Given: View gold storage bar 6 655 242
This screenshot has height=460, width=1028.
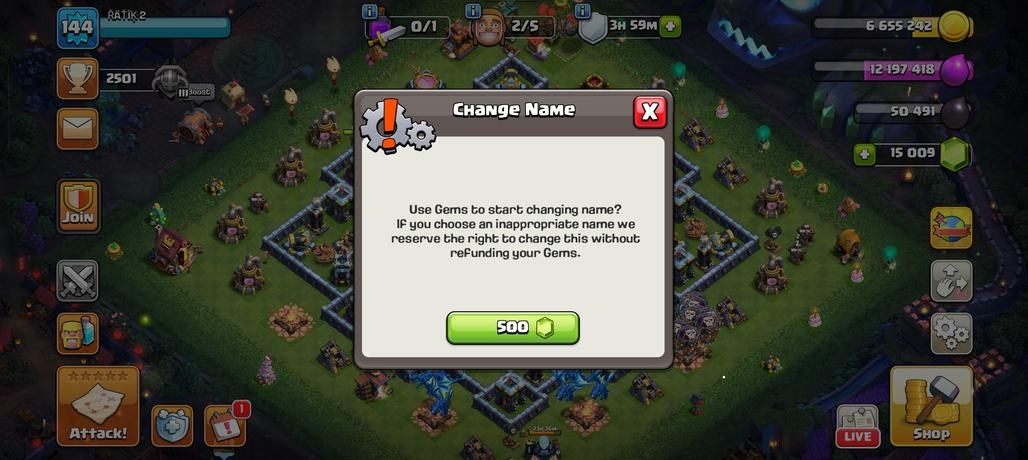Looking at the screenshot, I should pyautogui.click(x=892, y=26).
